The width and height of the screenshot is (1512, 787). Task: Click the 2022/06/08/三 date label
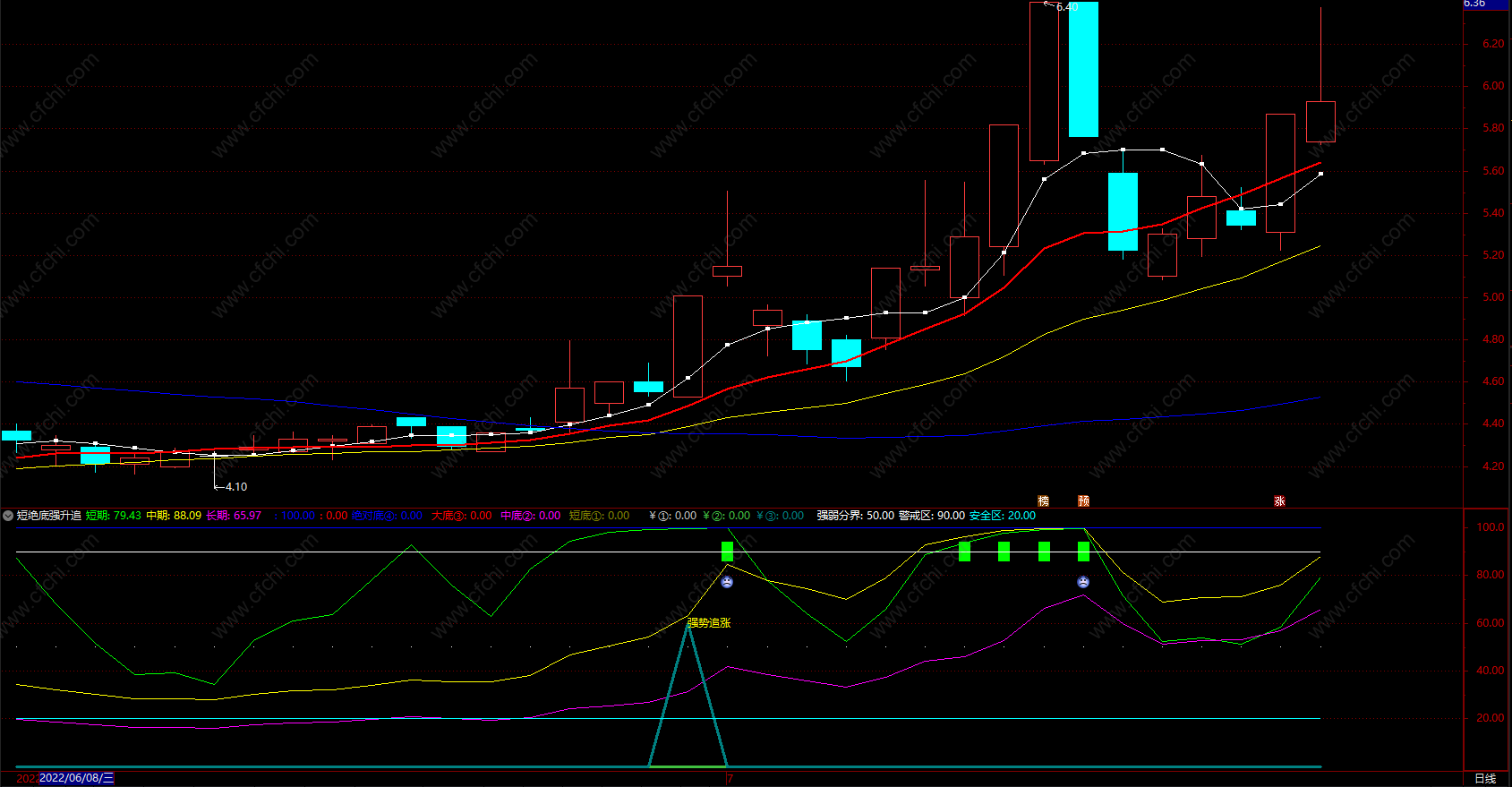tap(76, 778)
